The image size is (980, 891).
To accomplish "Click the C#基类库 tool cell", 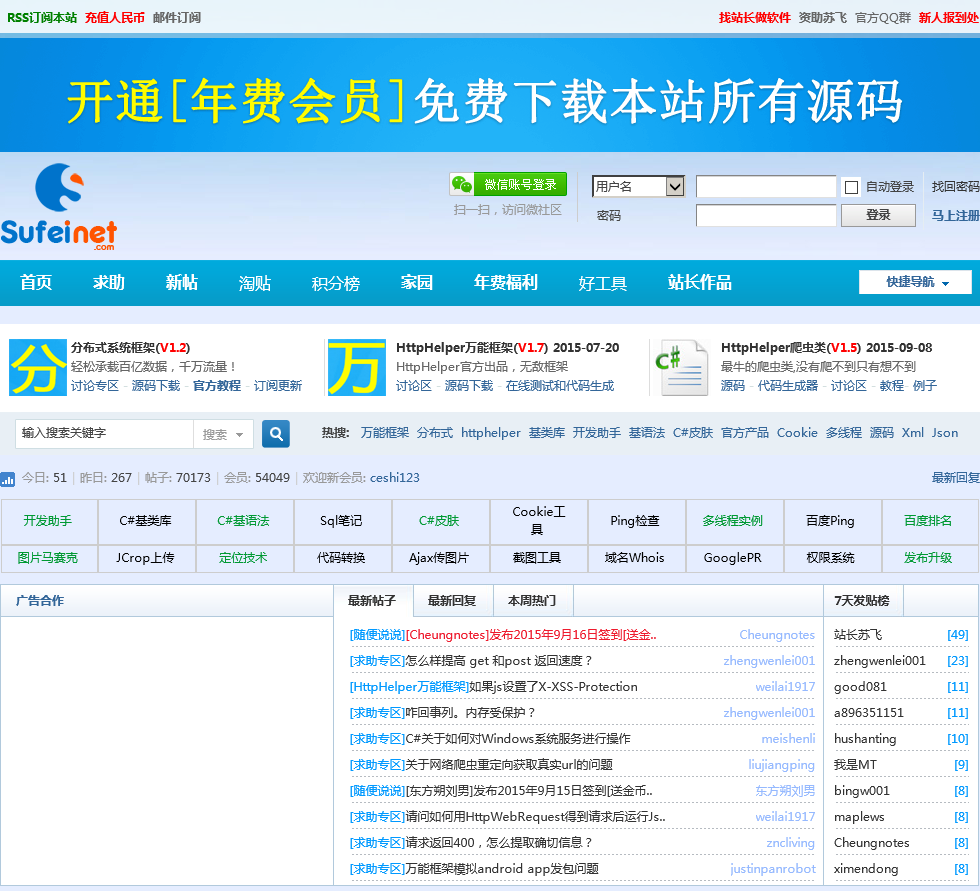I will 146,521.
